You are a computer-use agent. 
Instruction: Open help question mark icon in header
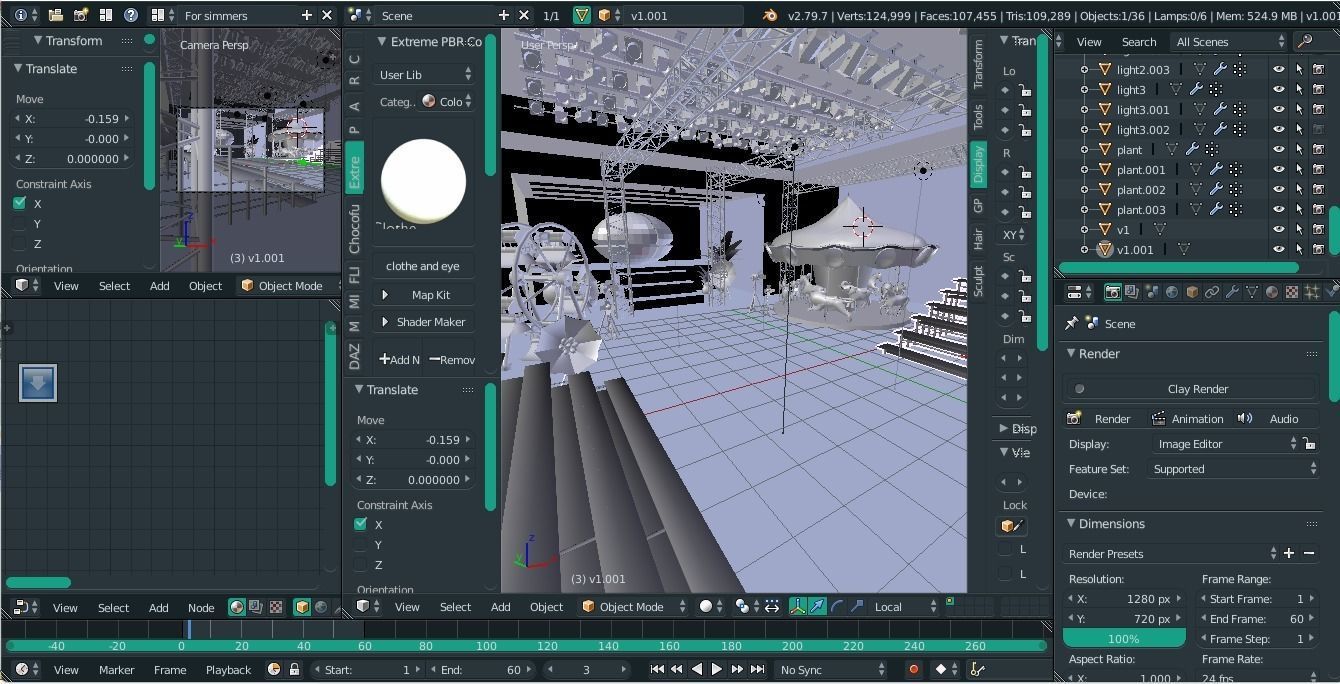tap(130, 15)
